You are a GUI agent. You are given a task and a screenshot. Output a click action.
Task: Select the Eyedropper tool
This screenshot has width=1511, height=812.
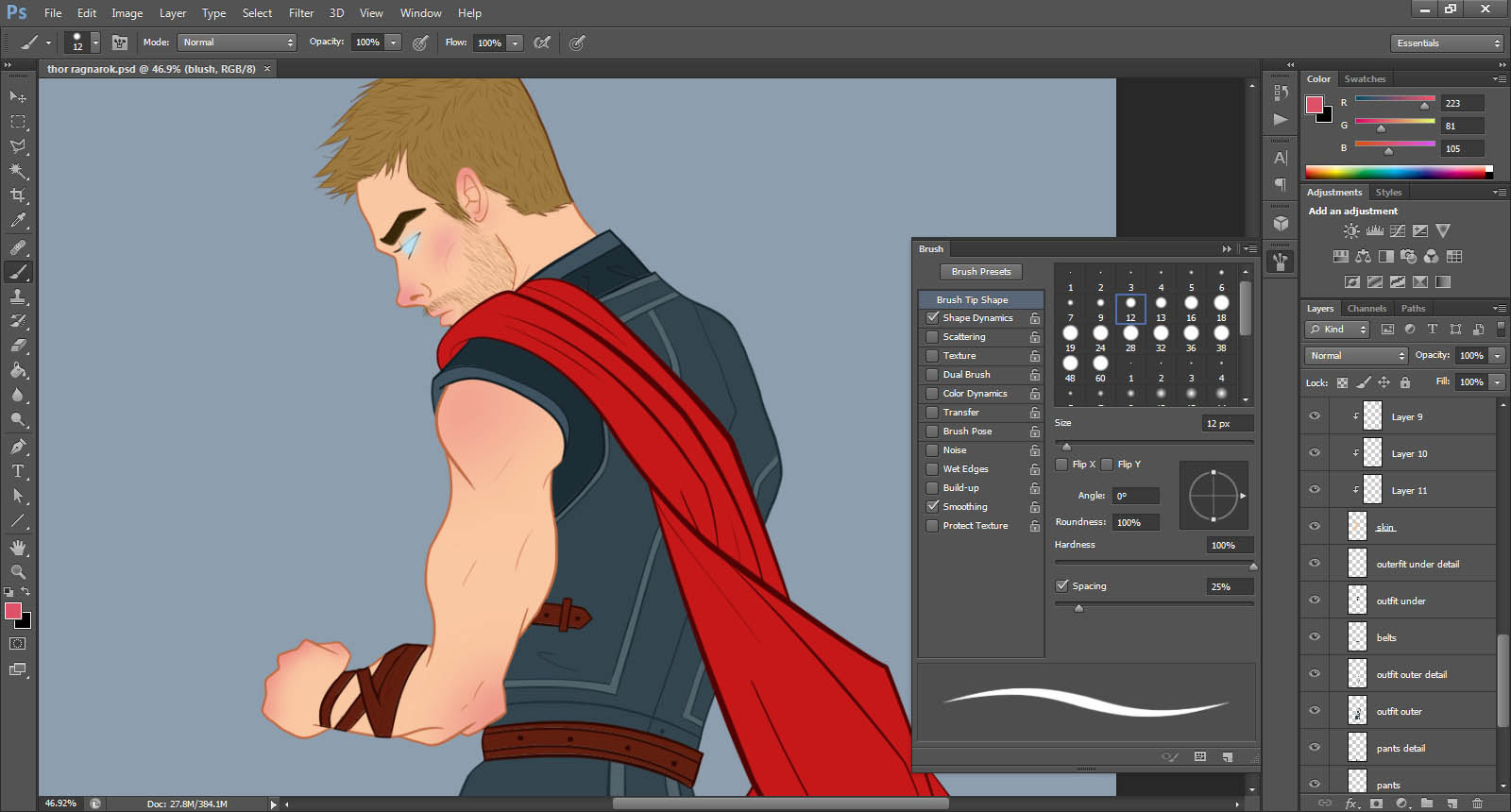pos(18,221)
